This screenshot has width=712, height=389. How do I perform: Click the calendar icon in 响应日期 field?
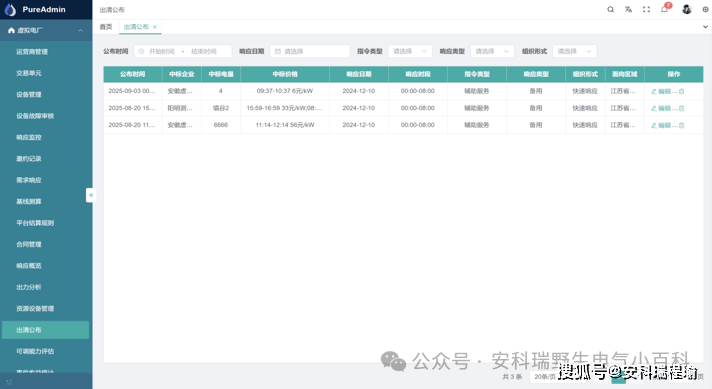[277, 52]
